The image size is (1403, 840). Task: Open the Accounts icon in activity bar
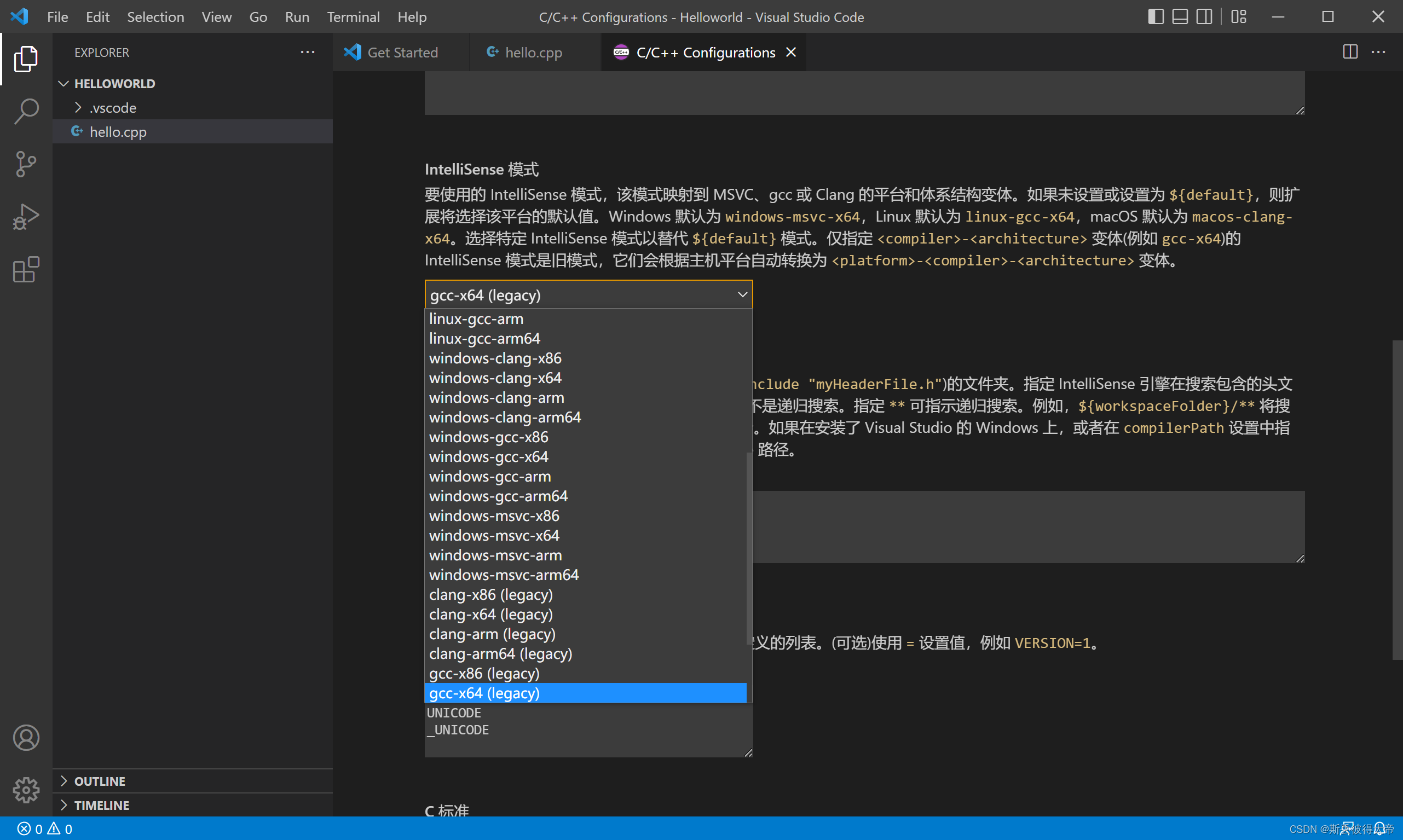coord(26,738)
